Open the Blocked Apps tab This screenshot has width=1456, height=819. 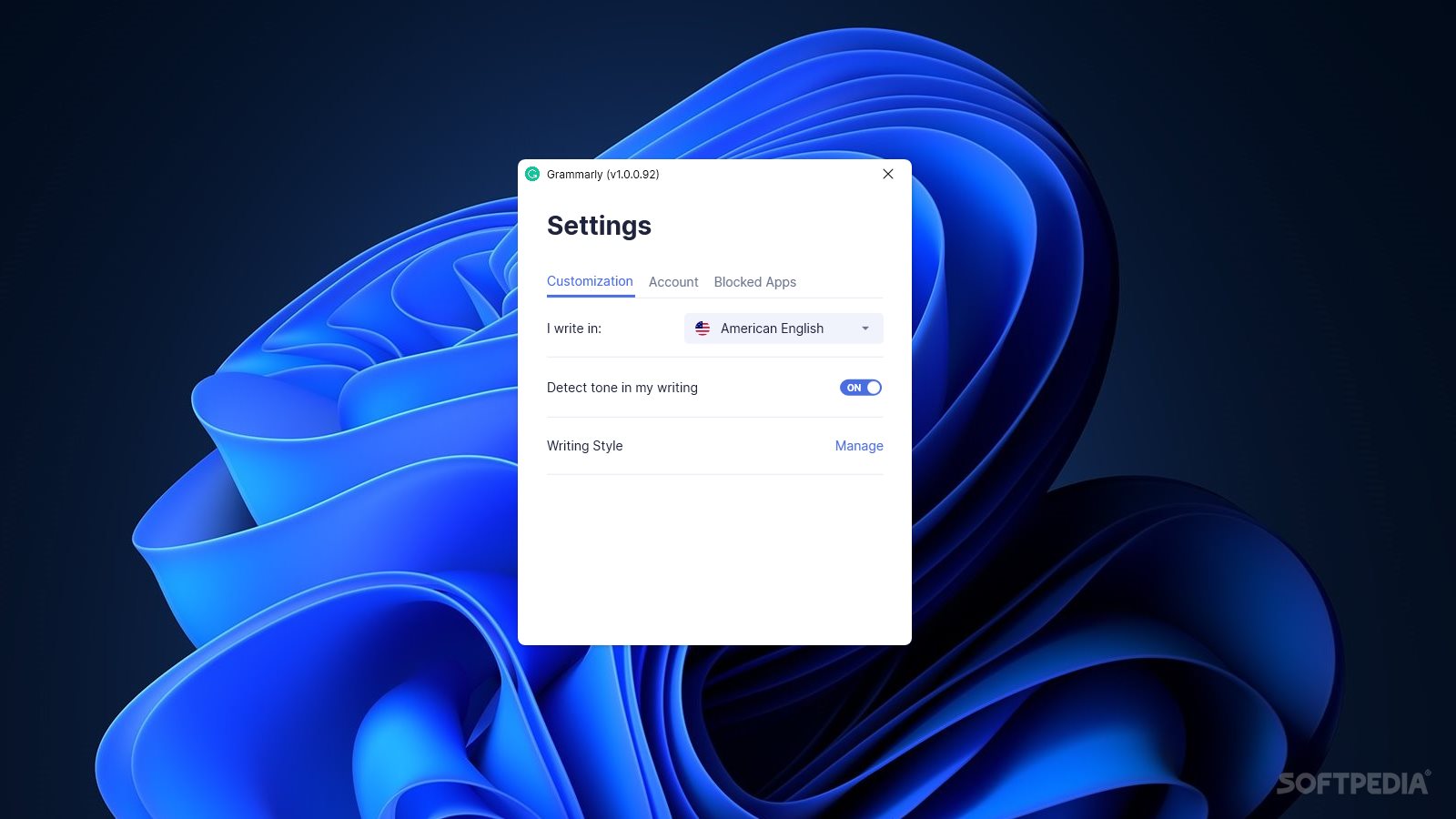click(755, 282)
